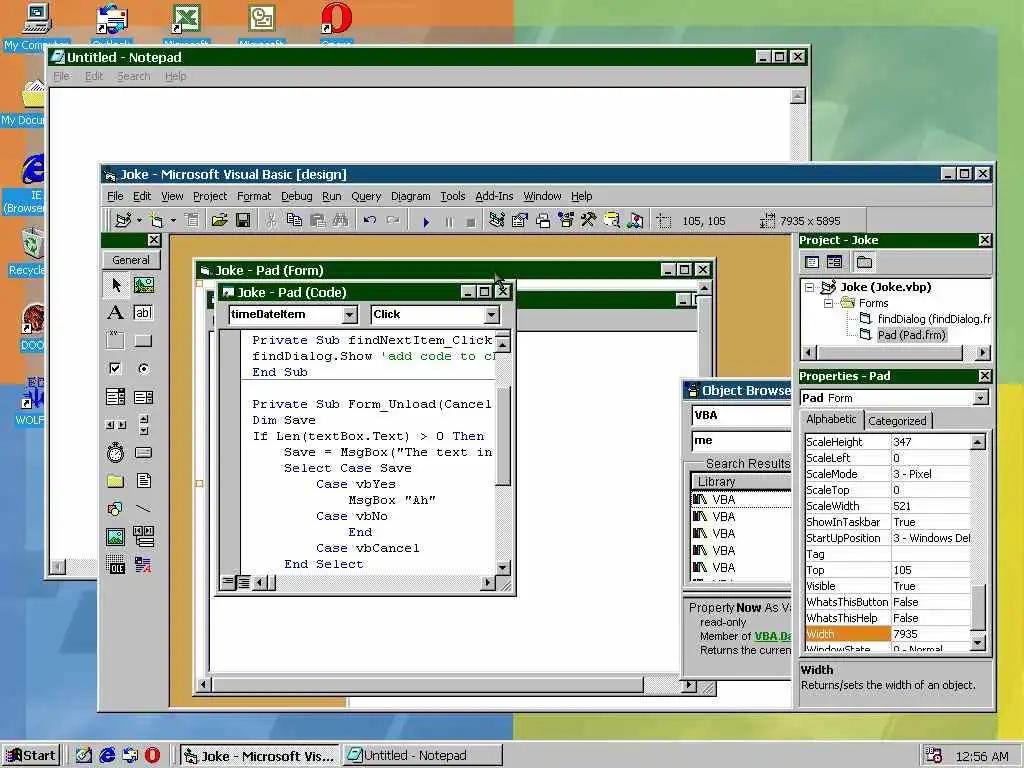Image resolution: width=1024 pixels, height=768 pixels.
Task: Select the CommandButton control tool
Action: 144,340
